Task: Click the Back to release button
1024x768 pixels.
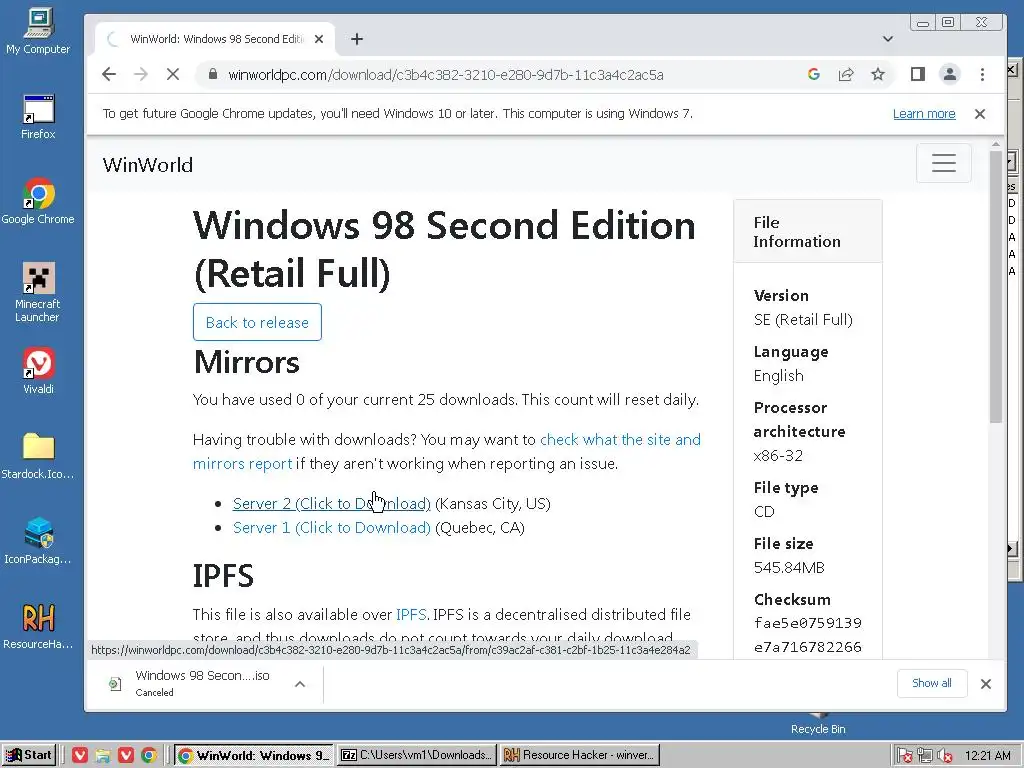Action: tap(257, 322)
